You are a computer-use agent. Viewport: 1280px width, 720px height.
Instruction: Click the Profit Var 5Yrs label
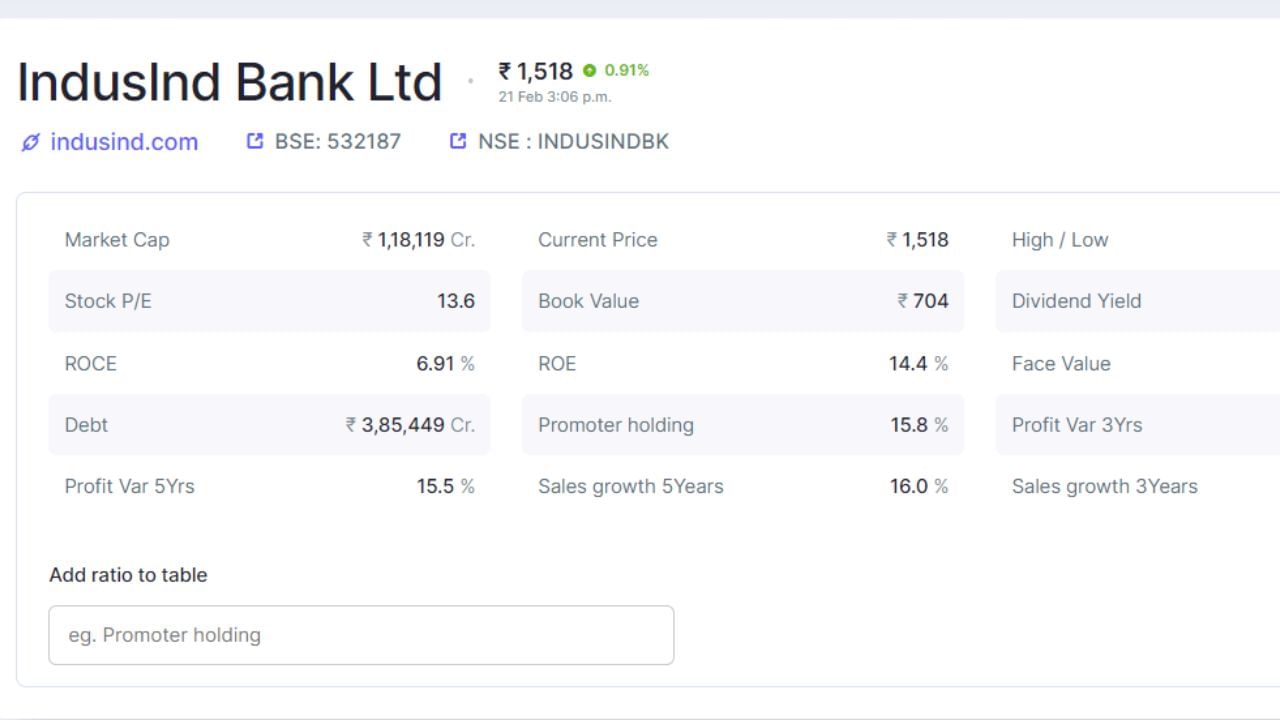[x=130, y=487]
